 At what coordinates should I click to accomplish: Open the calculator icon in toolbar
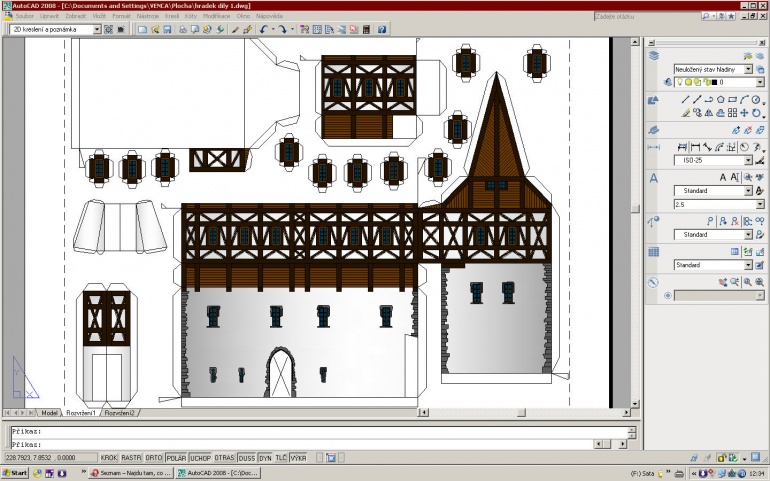coord(366,29)
